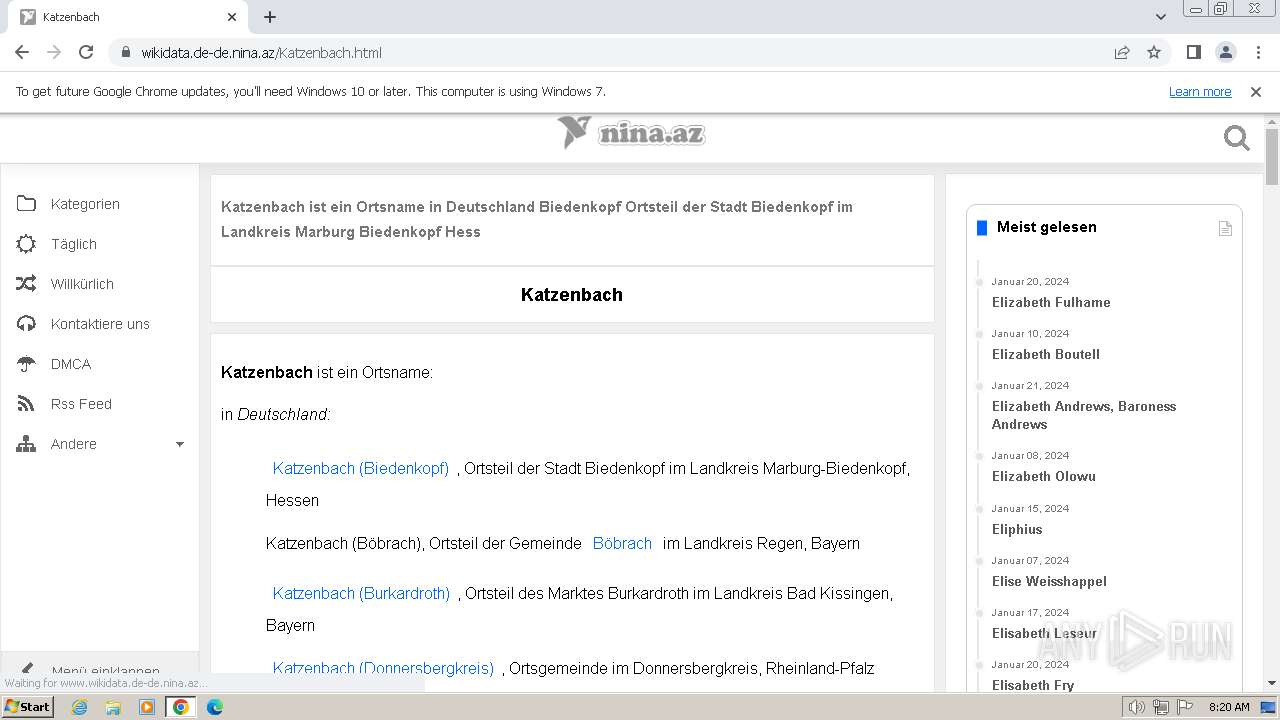Open Kategorien folder icon in sidebar
Image resolution: width=1280 pixels, height=720 pixels.
coord(26,204)
